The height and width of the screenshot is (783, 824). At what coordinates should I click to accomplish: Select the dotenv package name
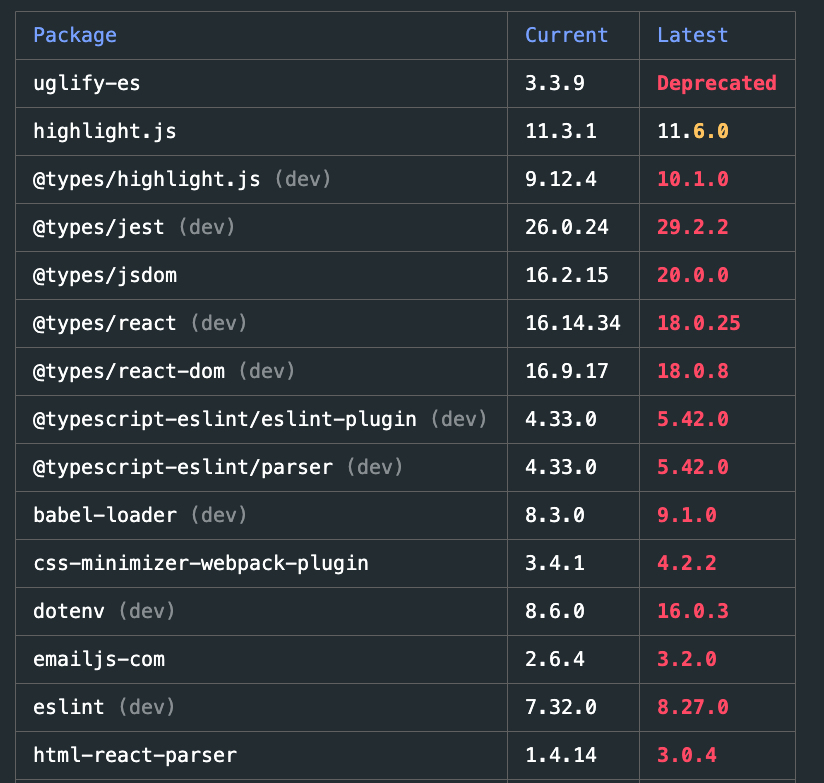(x=69, y=611)
